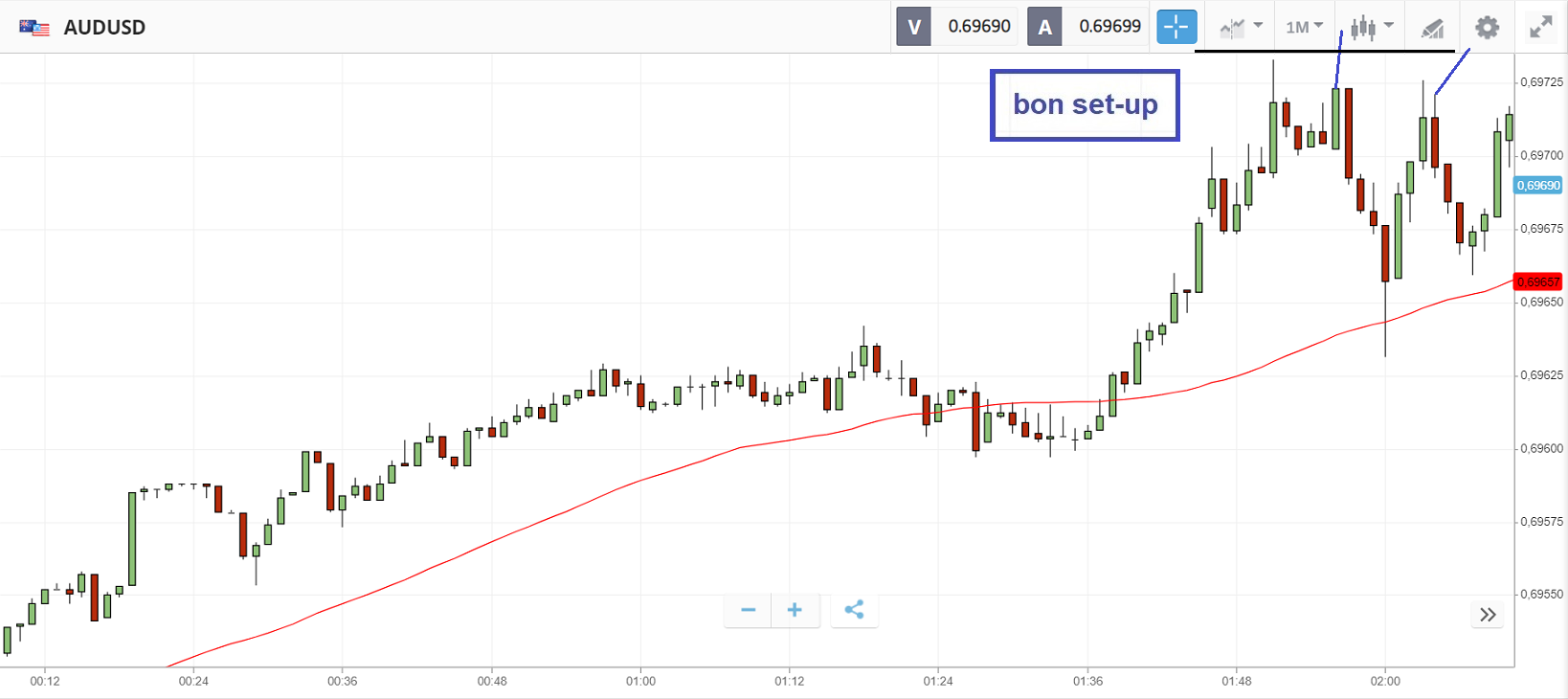1568x699 pixels.
Task: Click the 01:00 time axis label
Action: pyautogui.click(x=640, y=682)
